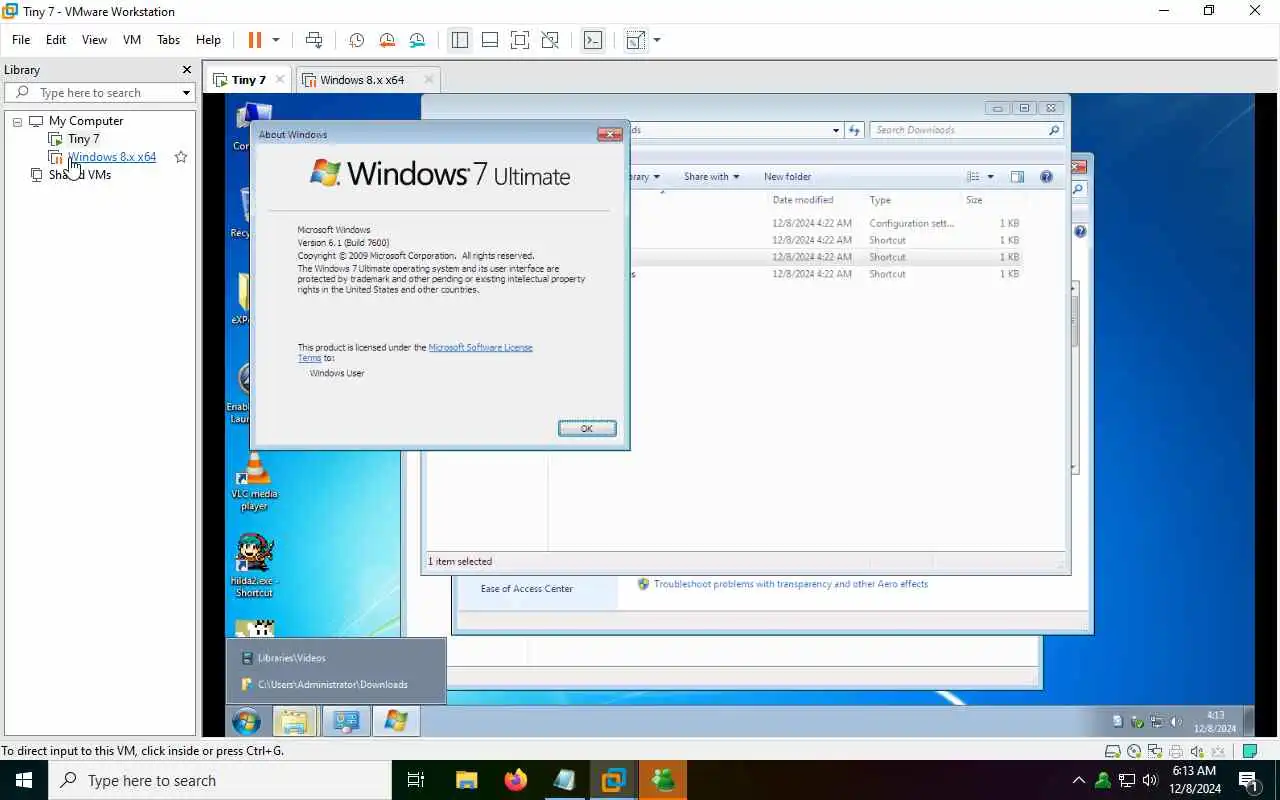Pause the virtual machine with the toolbar button
Screen dimensions: 1280x800
click(x=254, y=40)
